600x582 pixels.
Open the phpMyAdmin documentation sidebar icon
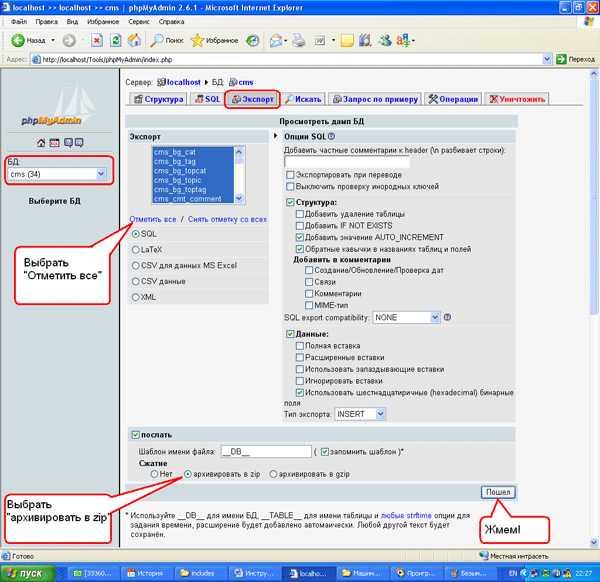click(68, 143)
